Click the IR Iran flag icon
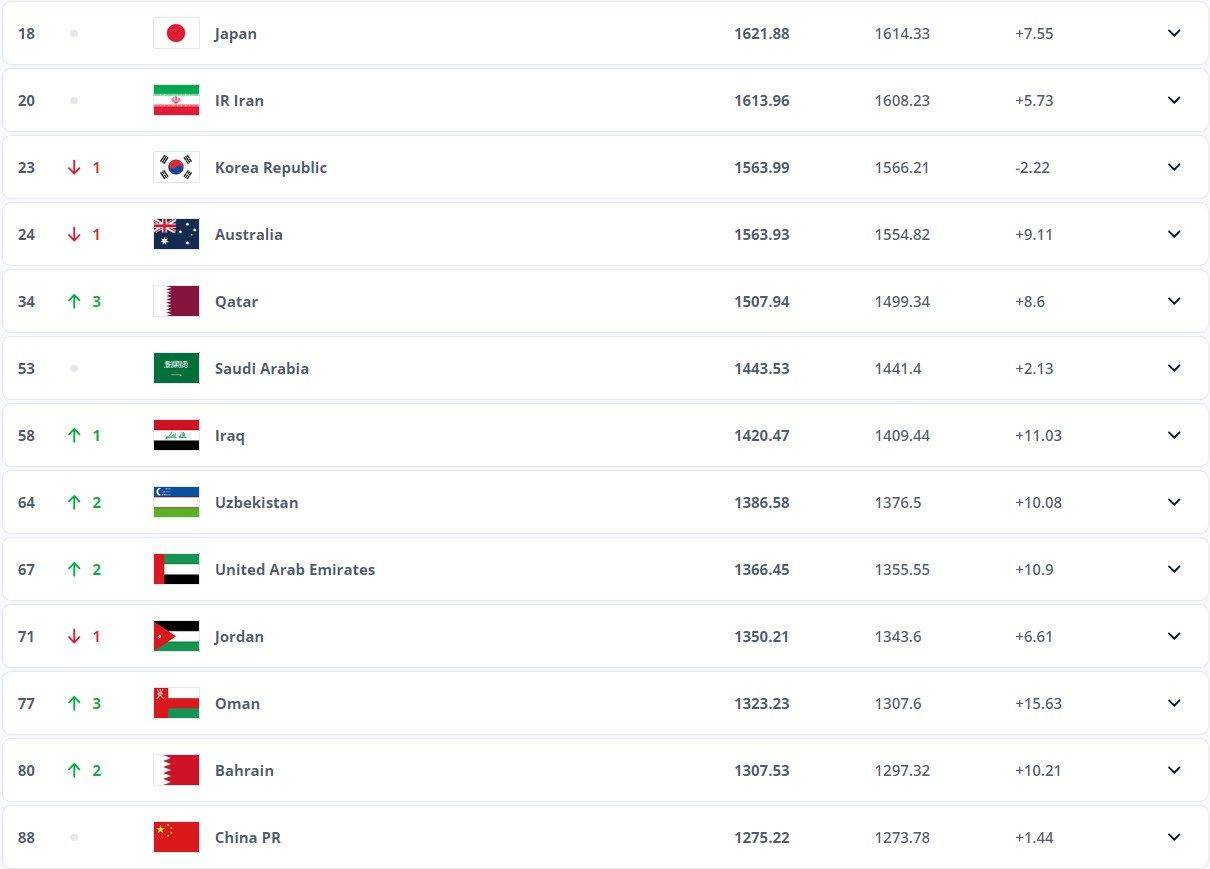Image resolution: width=1210 pixels, height=869 pixels. 176,100
